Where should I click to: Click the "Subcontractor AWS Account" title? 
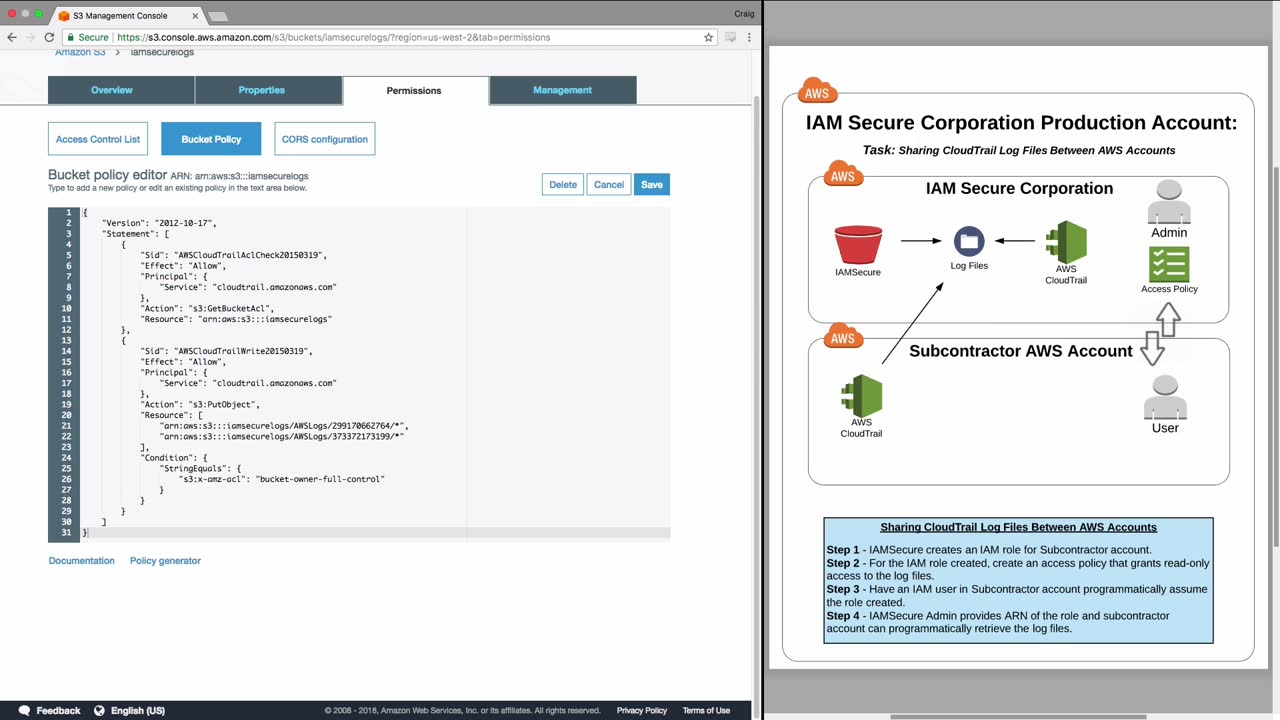pos(1020,351)
